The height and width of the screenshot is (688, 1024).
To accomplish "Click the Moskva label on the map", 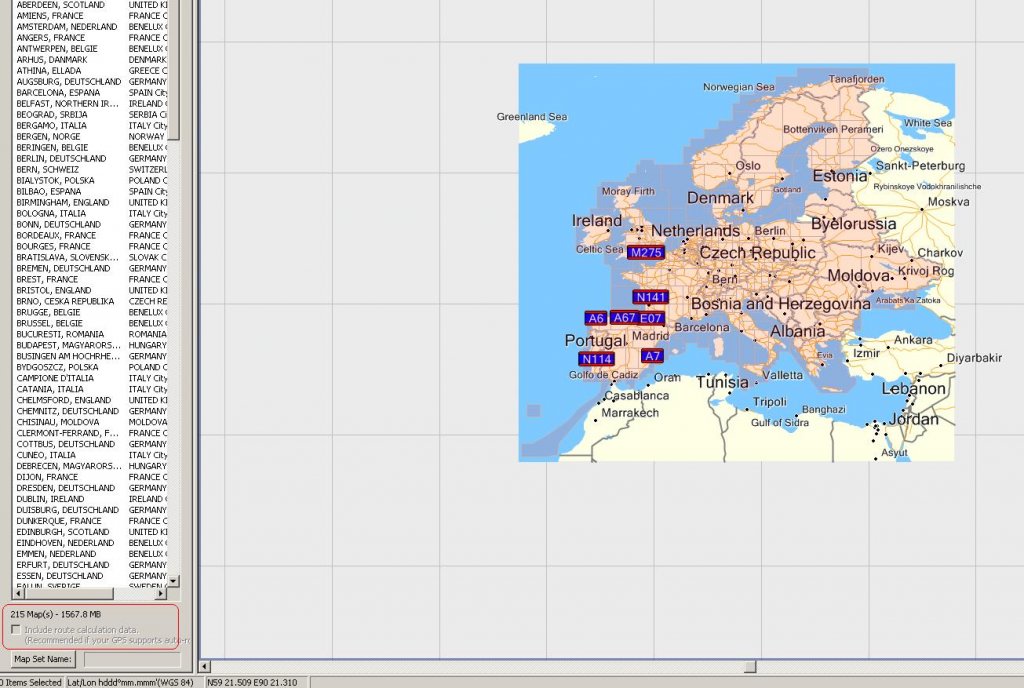I will (948, 202).
